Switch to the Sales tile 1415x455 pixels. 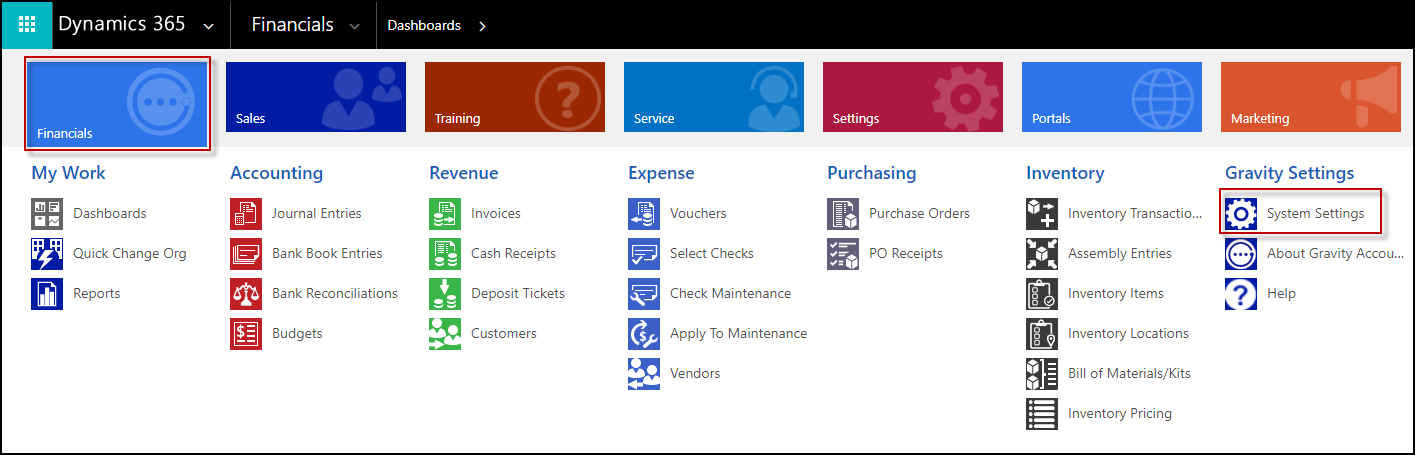tap(316, 97)
